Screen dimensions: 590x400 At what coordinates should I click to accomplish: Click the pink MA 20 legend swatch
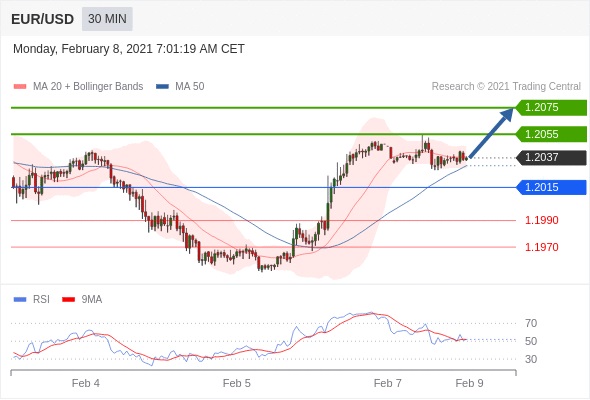click(x=20, y=87)
